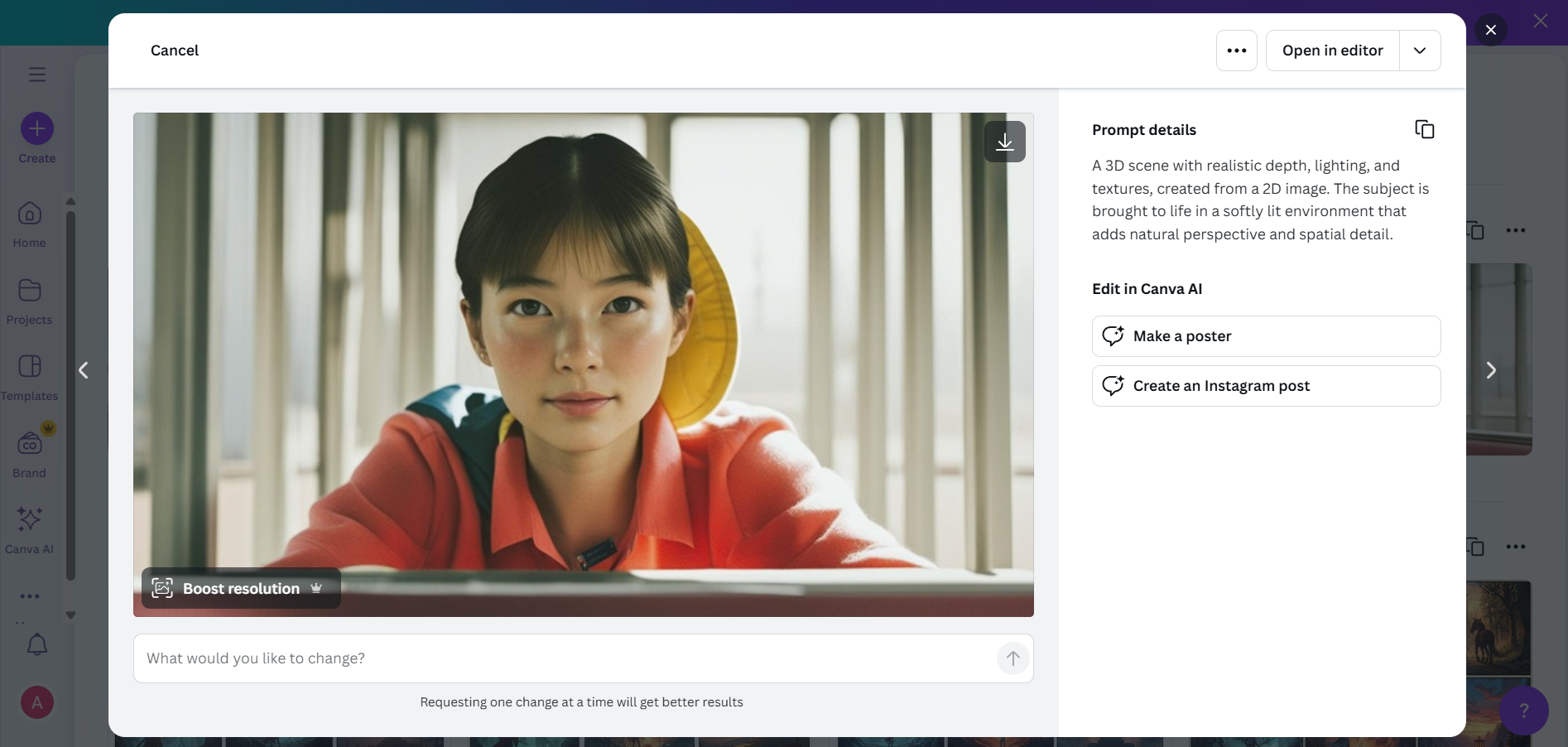Open the notifications bell
This screenshot has height=747, width=1568.
(36, 645)
